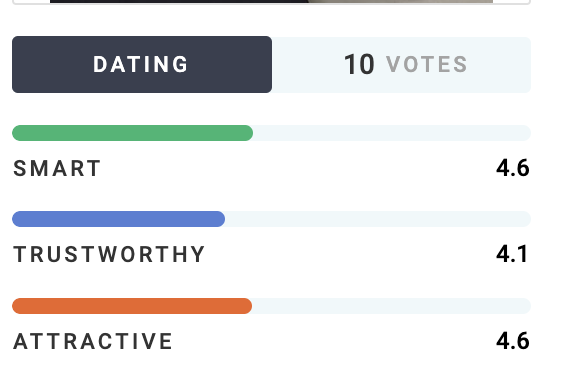Click the blue Trustworthy rating bar fill
Image resolution: width=582 pixels, height=390 pixels.
pyautogui.click(x=118, y=219)
